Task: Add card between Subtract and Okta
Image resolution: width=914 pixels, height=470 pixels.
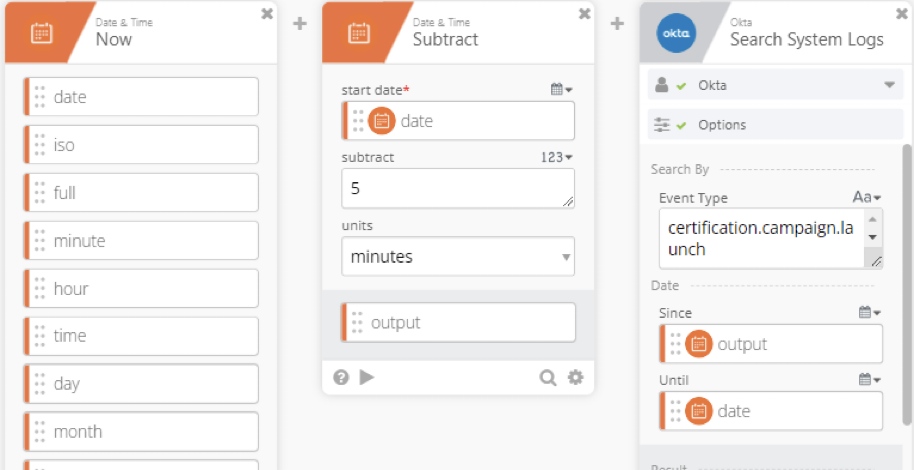Action: (617, 23)
